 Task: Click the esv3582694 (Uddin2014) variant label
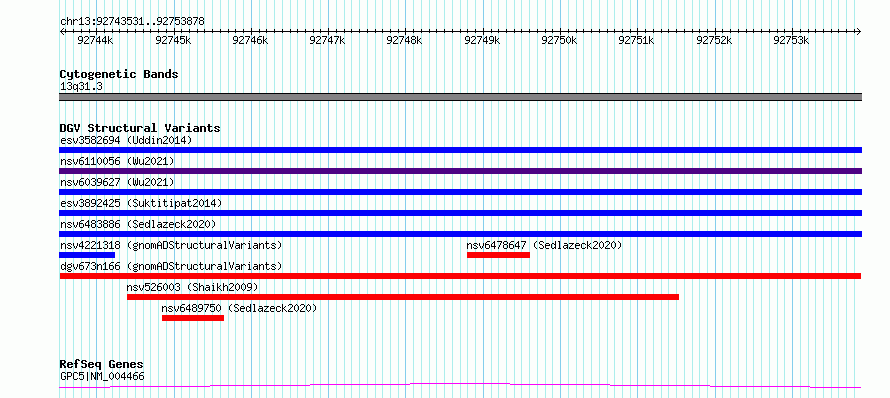point(126,140)
